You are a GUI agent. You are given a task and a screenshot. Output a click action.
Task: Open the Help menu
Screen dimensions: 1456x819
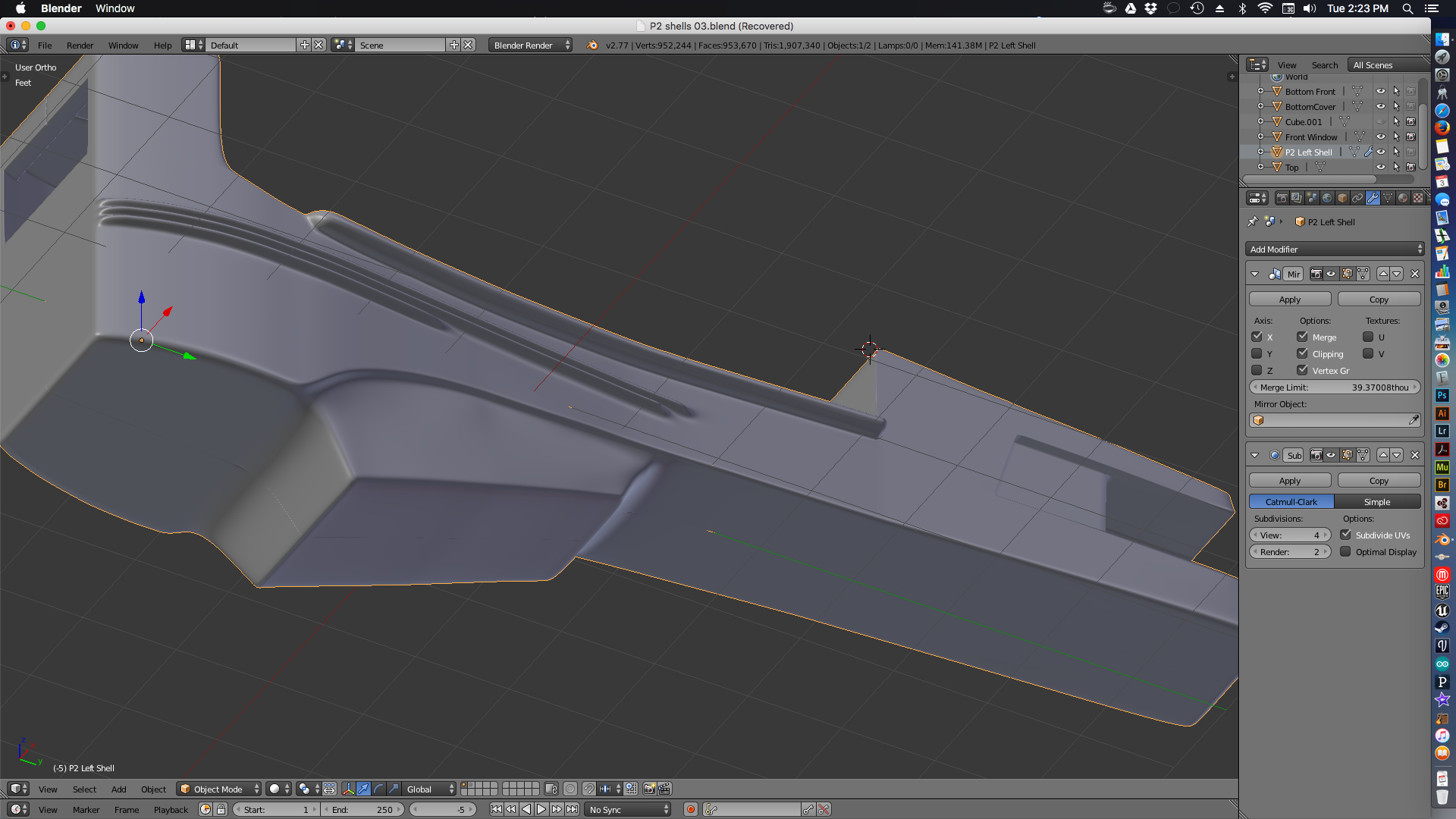[162, 45]
